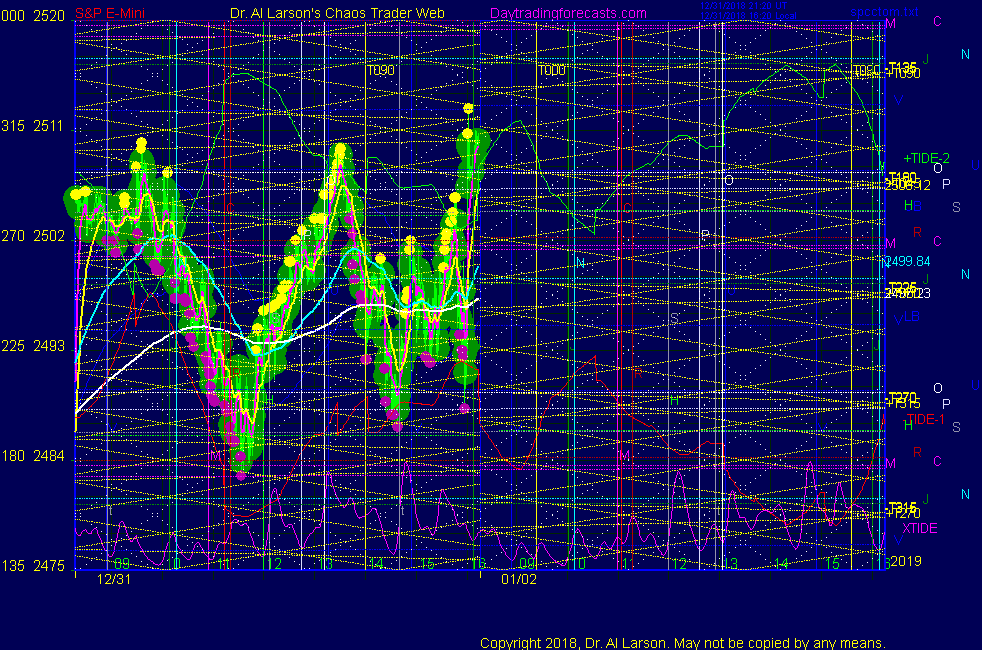
Task: Click the red 'TIDE-1' legend label
Action: click(925, 420)
